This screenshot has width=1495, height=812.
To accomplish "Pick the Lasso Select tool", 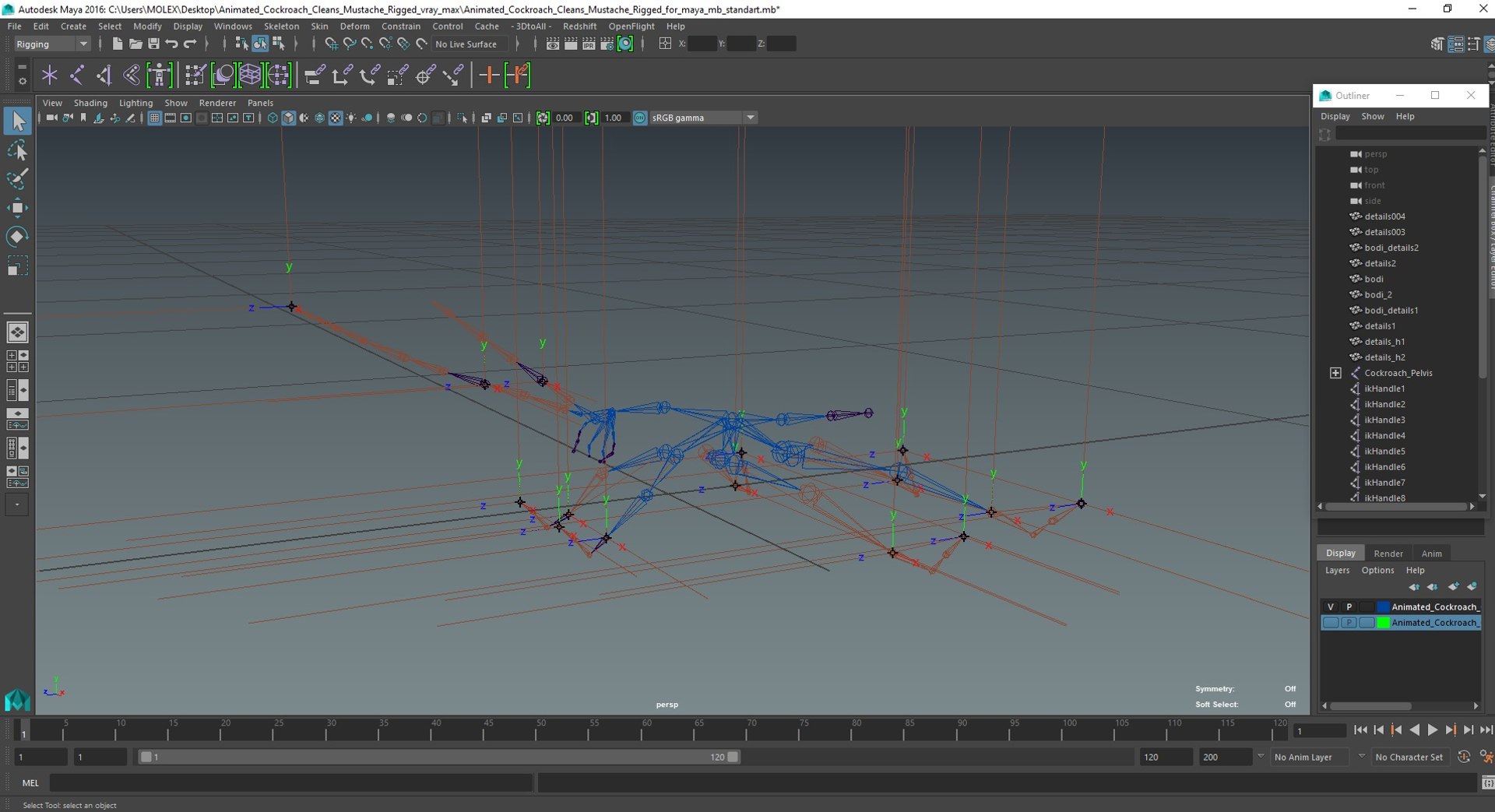I will pyautogui.click(x=17, y=150).
